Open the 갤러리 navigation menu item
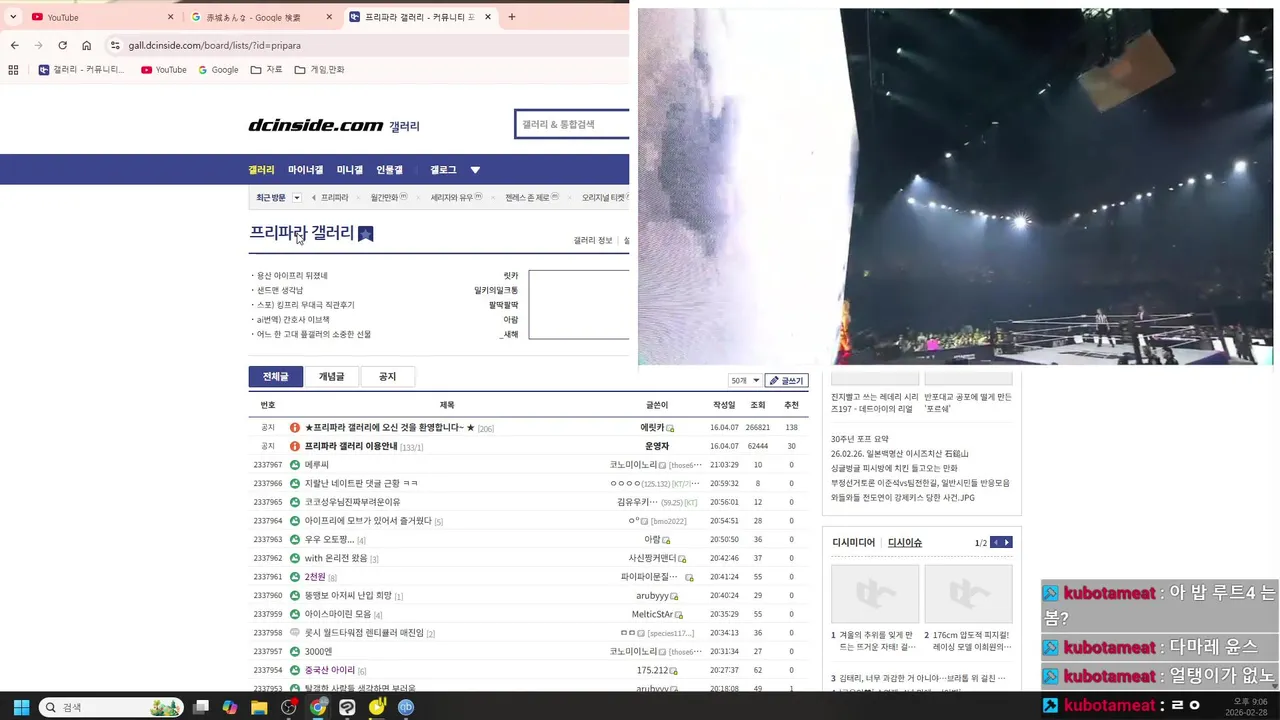The width and height of the screenshot is (1280, 720). tap(261, 170)
